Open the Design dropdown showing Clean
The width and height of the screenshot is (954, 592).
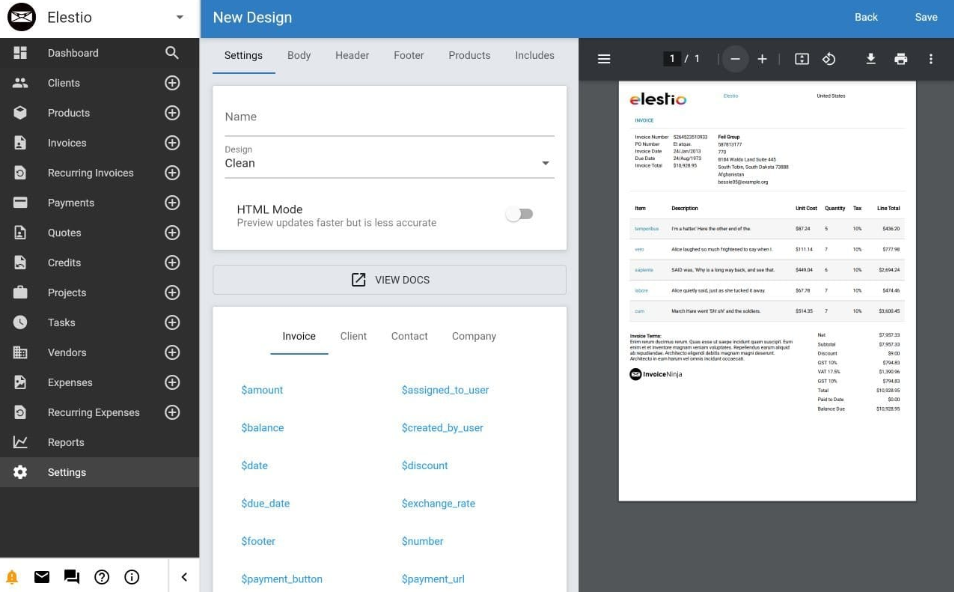pyautogui.click(x=389, y=163)
